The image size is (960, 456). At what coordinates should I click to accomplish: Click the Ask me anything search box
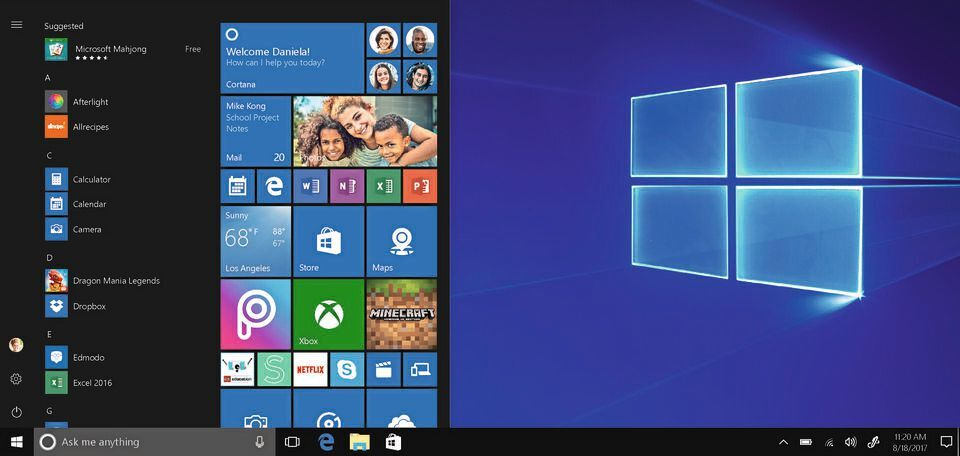pos(154,442)
